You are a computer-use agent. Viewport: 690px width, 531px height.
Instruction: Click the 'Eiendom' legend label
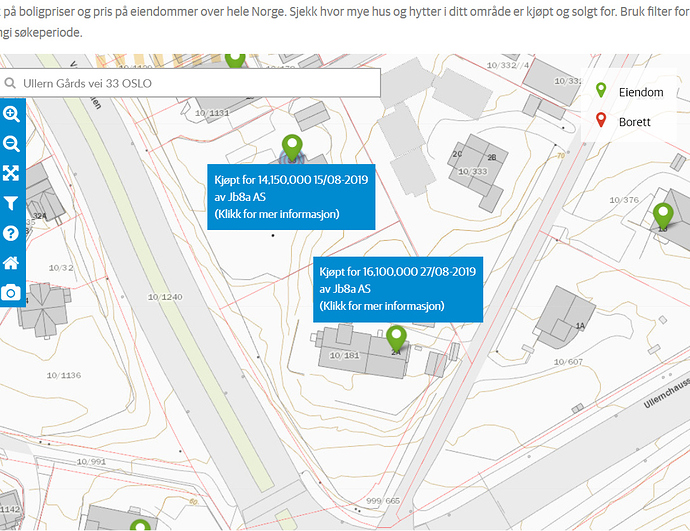641,92
